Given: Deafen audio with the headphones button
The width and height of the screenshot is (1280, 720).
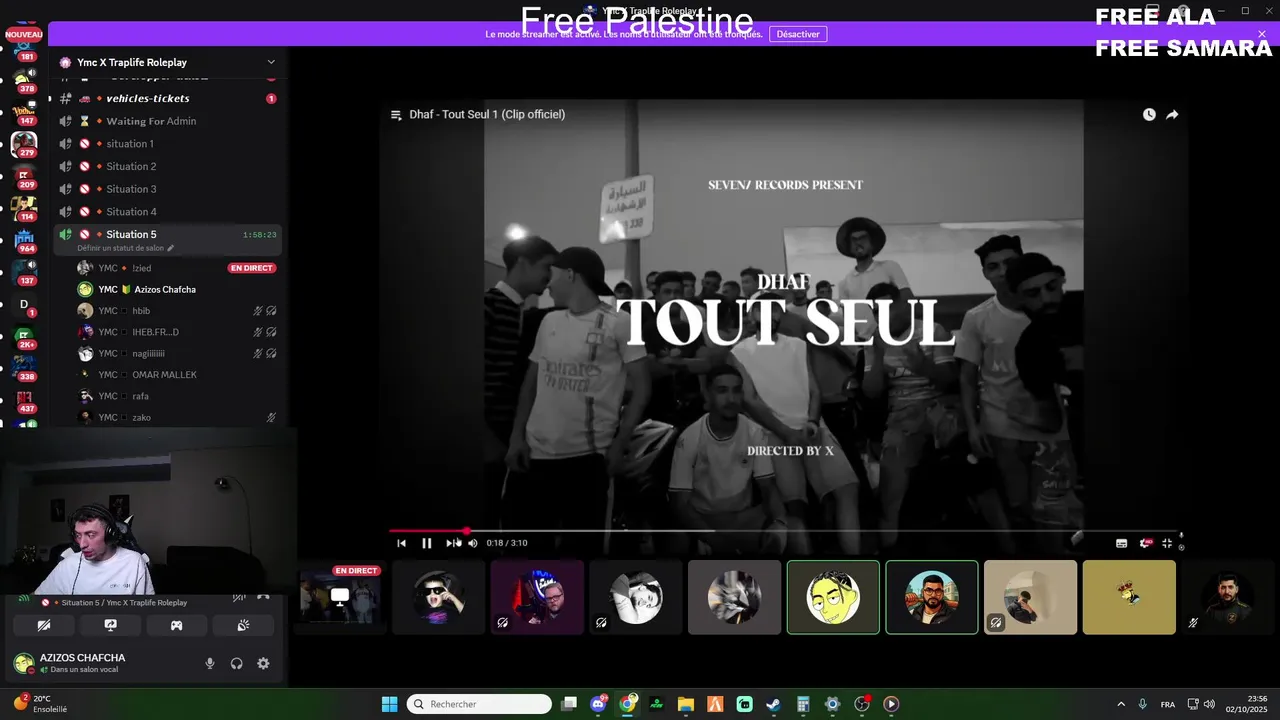Looking at the screenshot, I should (237, 663).
